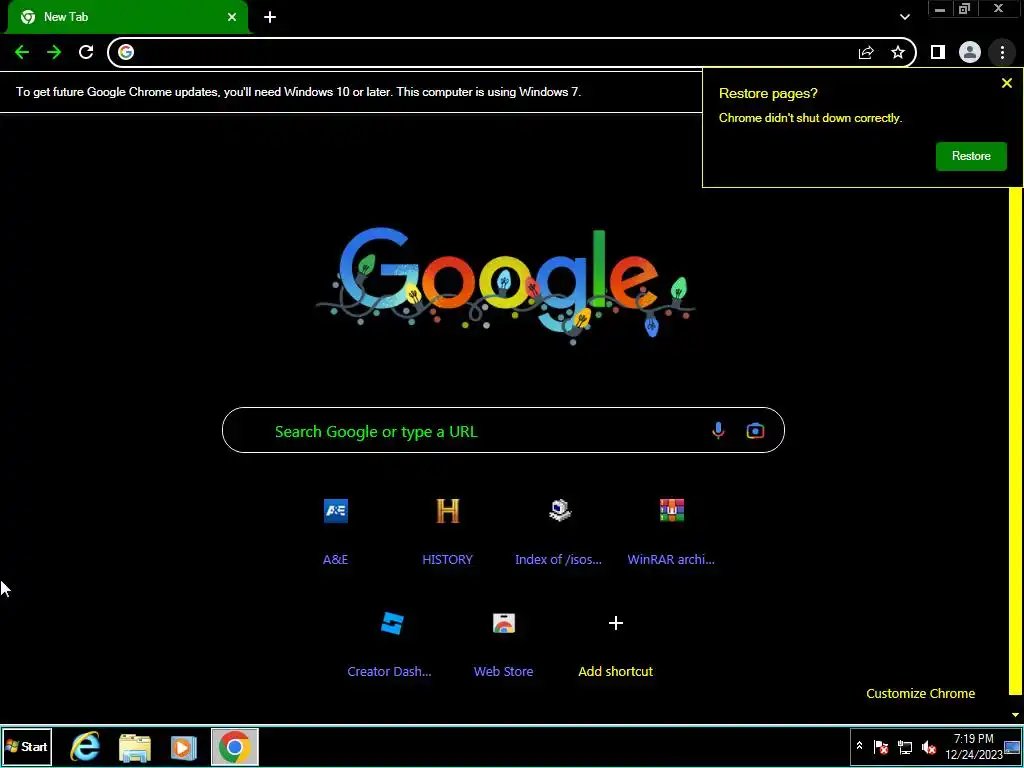Image resolution: width=1024 pixels, height=768 pixels.
Task: Open the HISTORY shortcut icon
Action: coord(447,511)
